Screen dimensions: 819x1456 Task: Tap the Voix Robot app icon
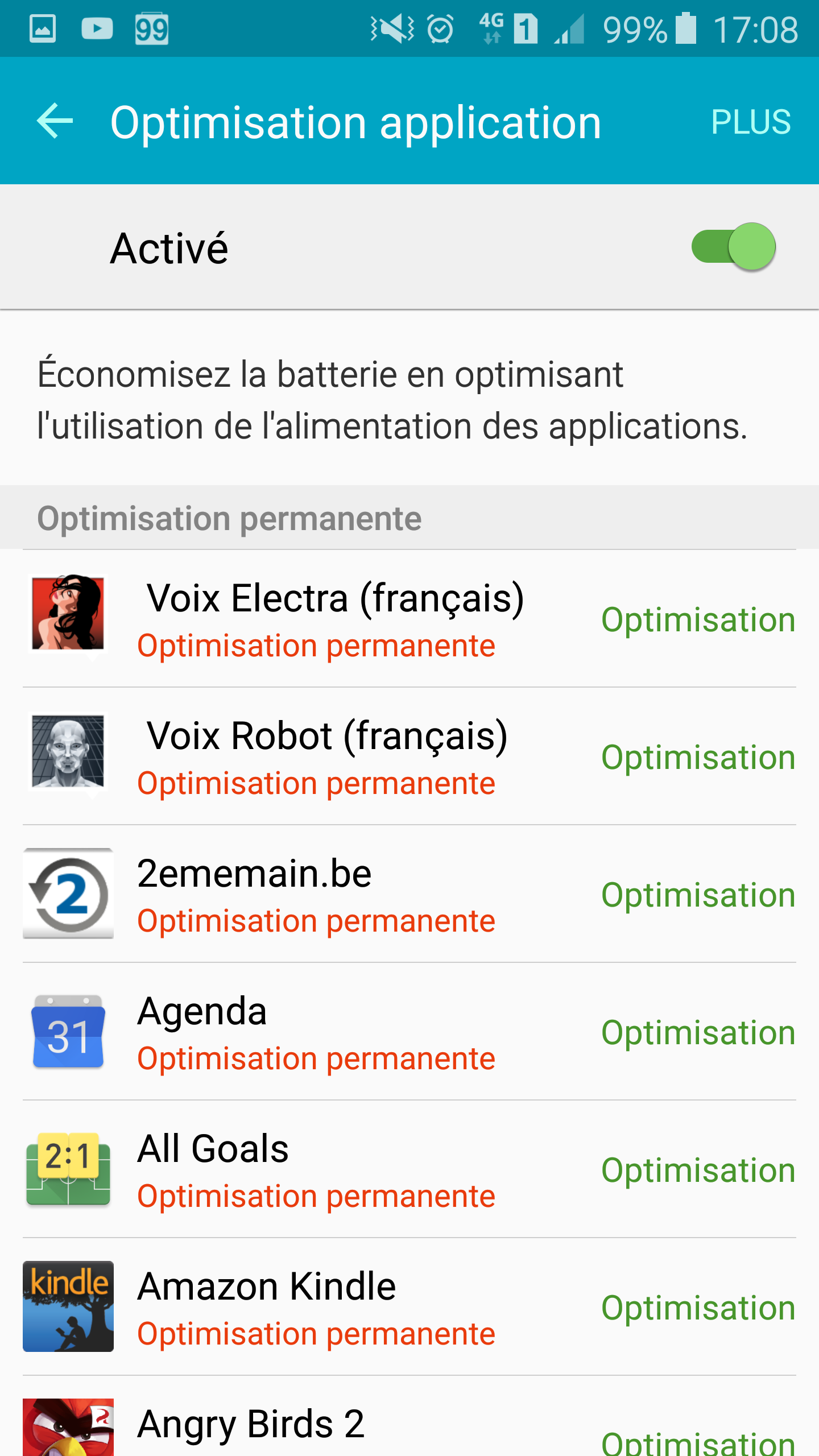tap(68, 752)
